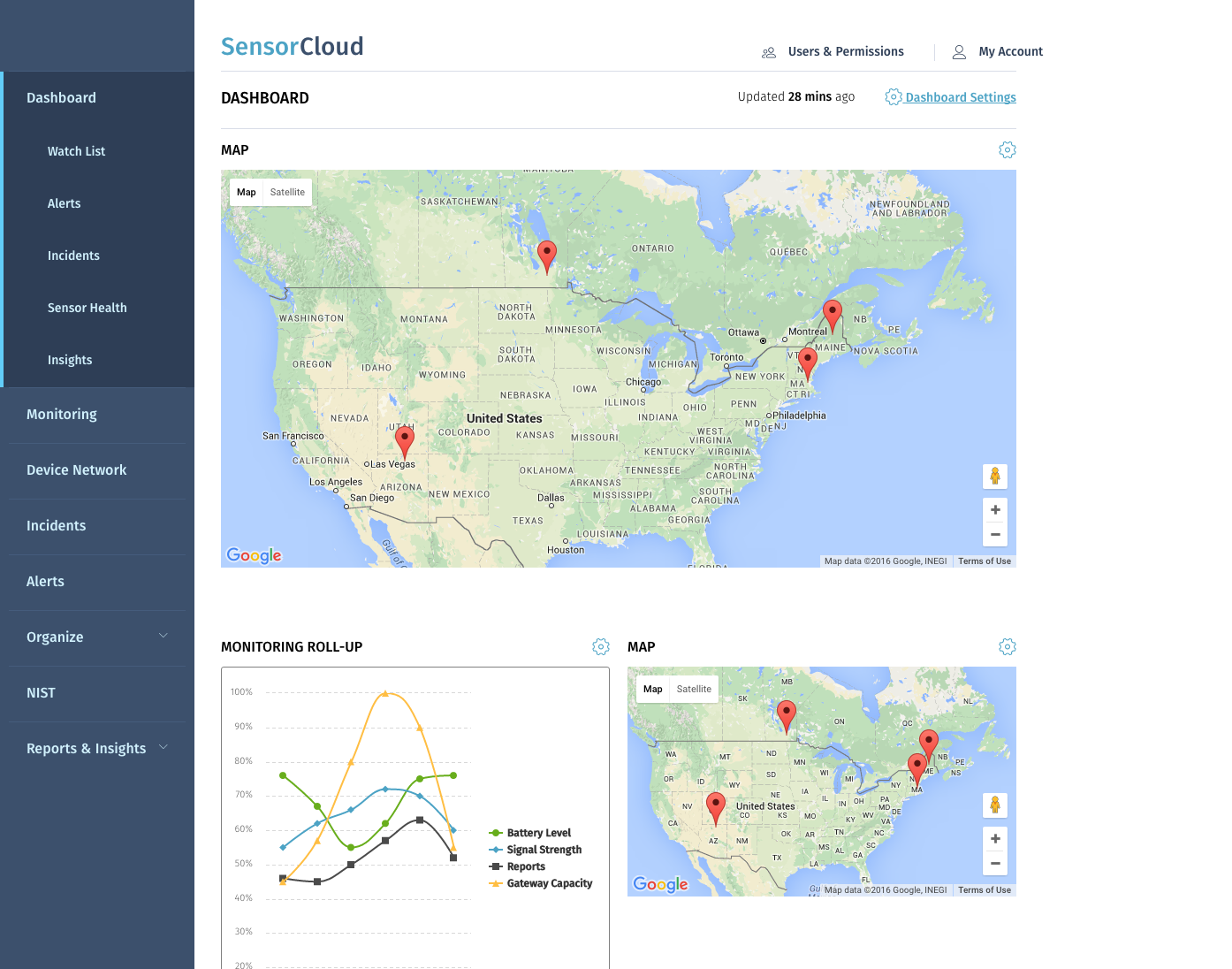Switch small map to Satellite view

pos(694,690)
